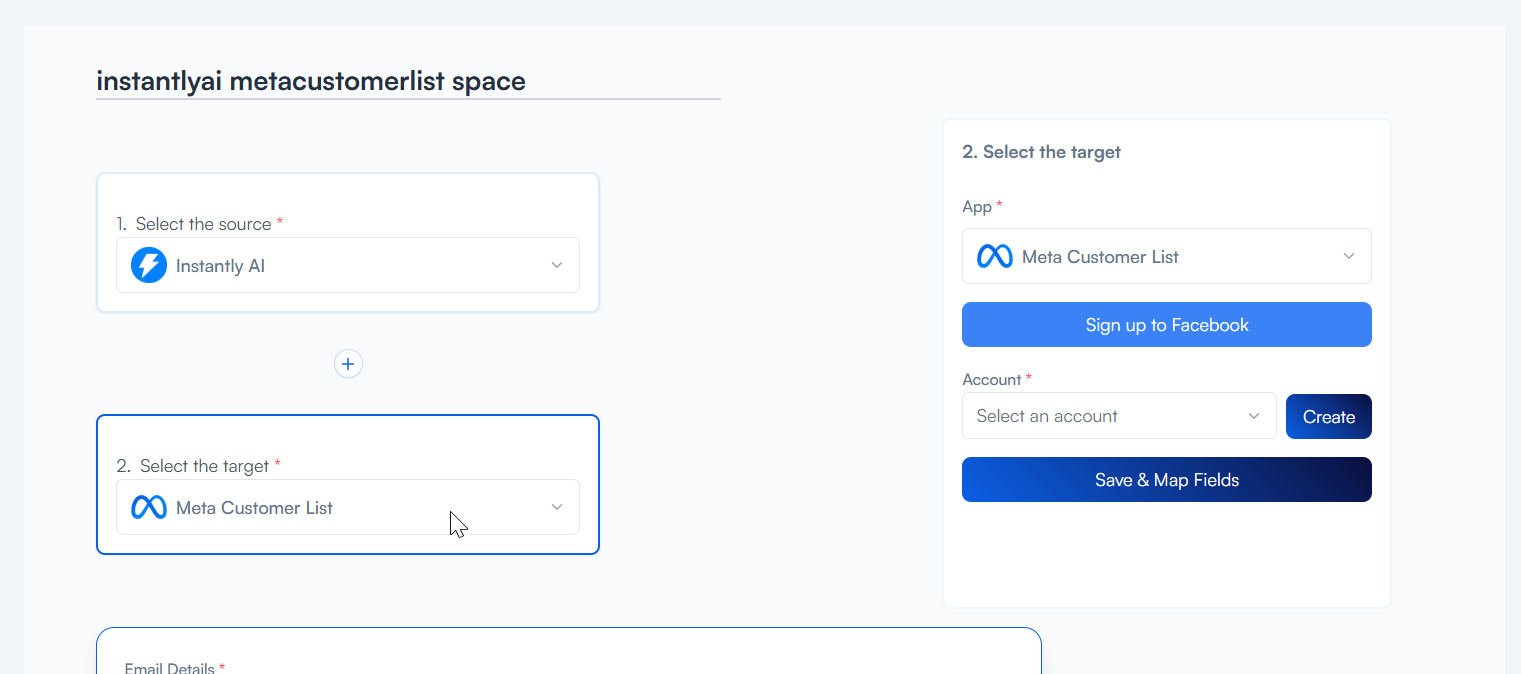The width and height of the screenshot is (1521, 674).
Task: Select the Instantly AI source text
Action: 220,266
